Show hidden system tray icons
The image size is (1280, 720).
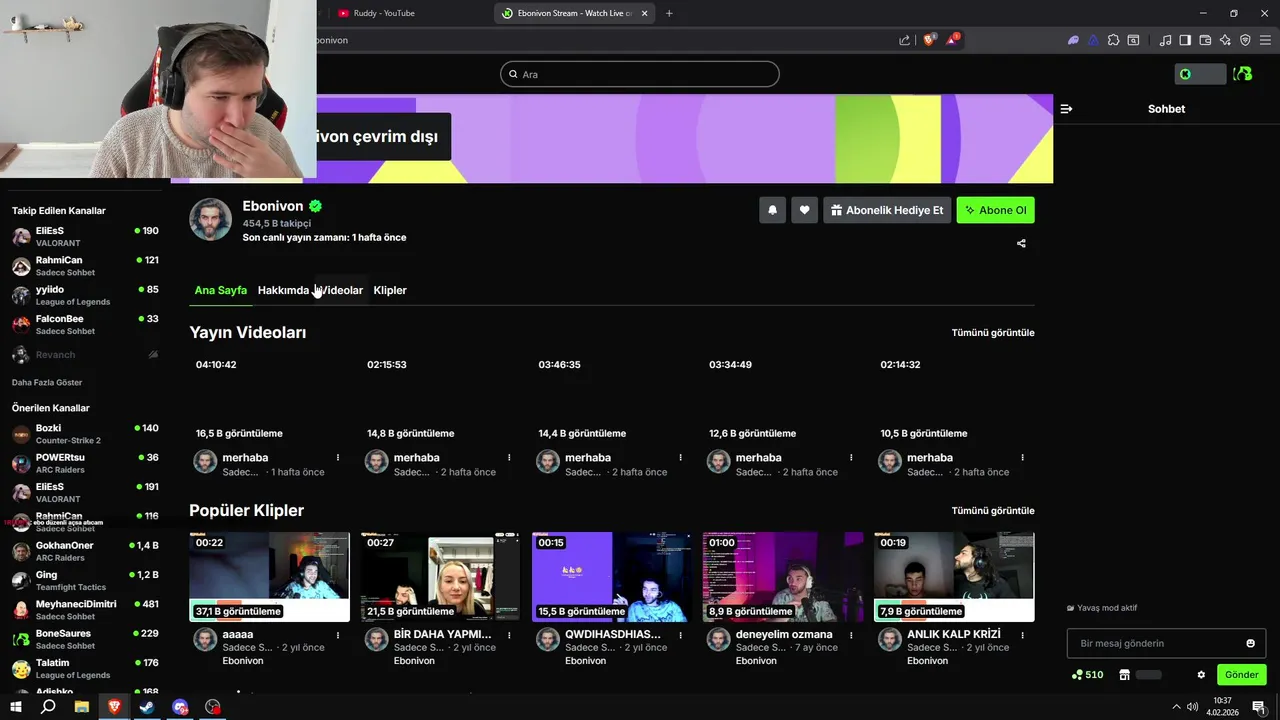click(1176, 707)
